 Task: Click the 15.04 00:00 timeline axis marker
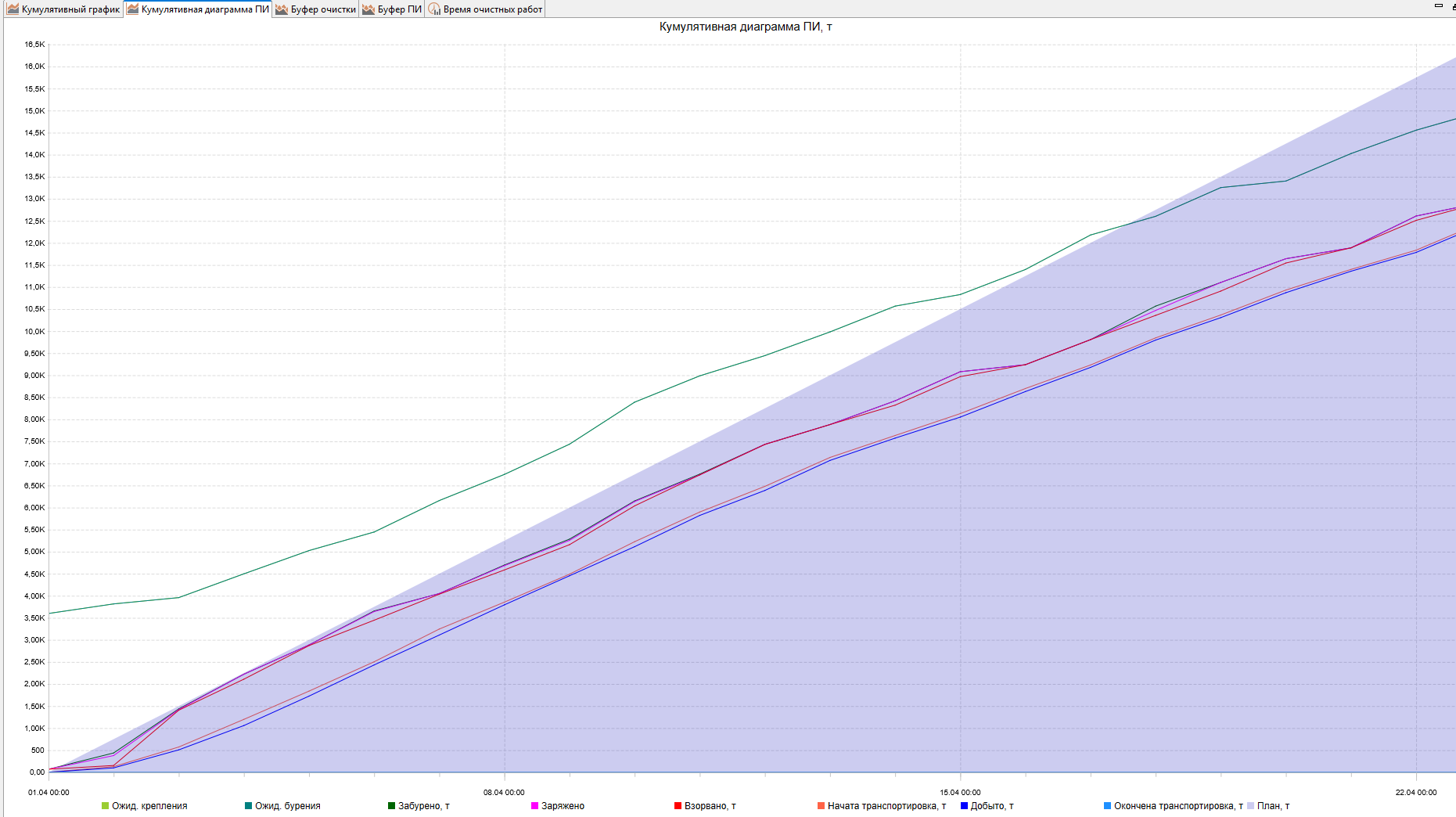click(x=960, y=792)
